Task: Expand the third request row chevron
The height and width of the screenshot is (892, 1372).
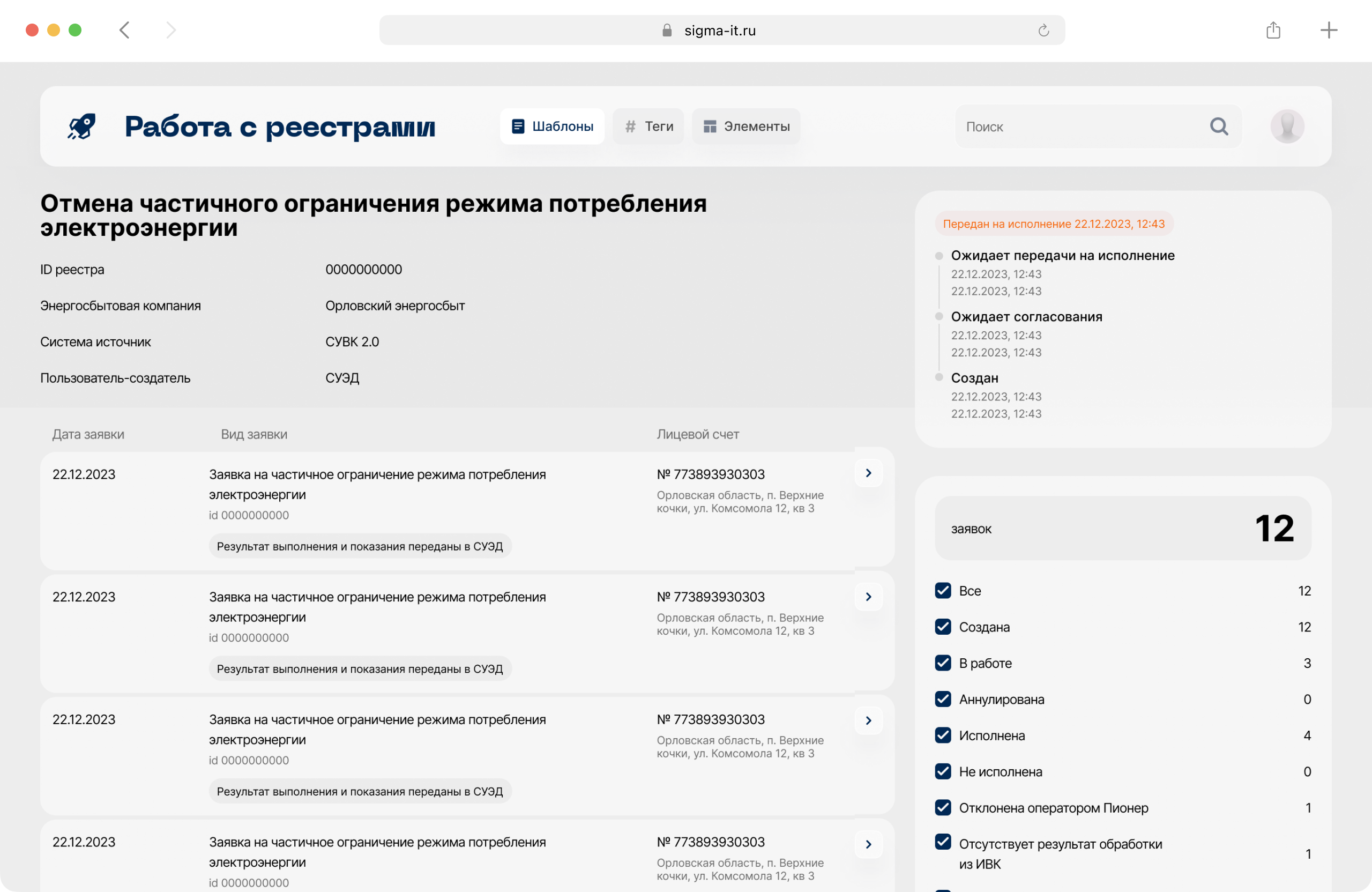Action: click(868, 721)
